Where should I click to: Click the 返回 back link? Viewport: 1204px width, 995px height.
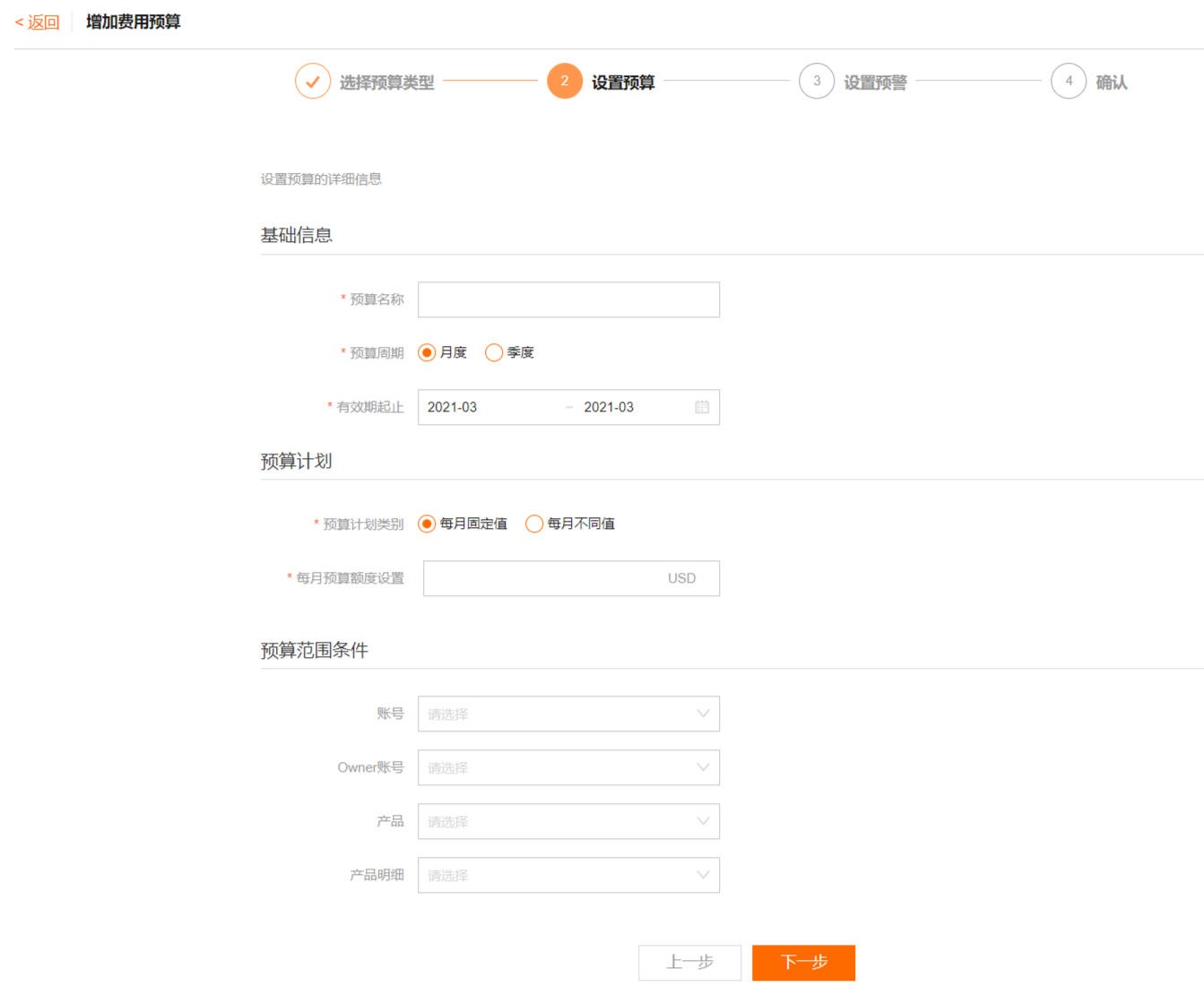pos(37,22)
